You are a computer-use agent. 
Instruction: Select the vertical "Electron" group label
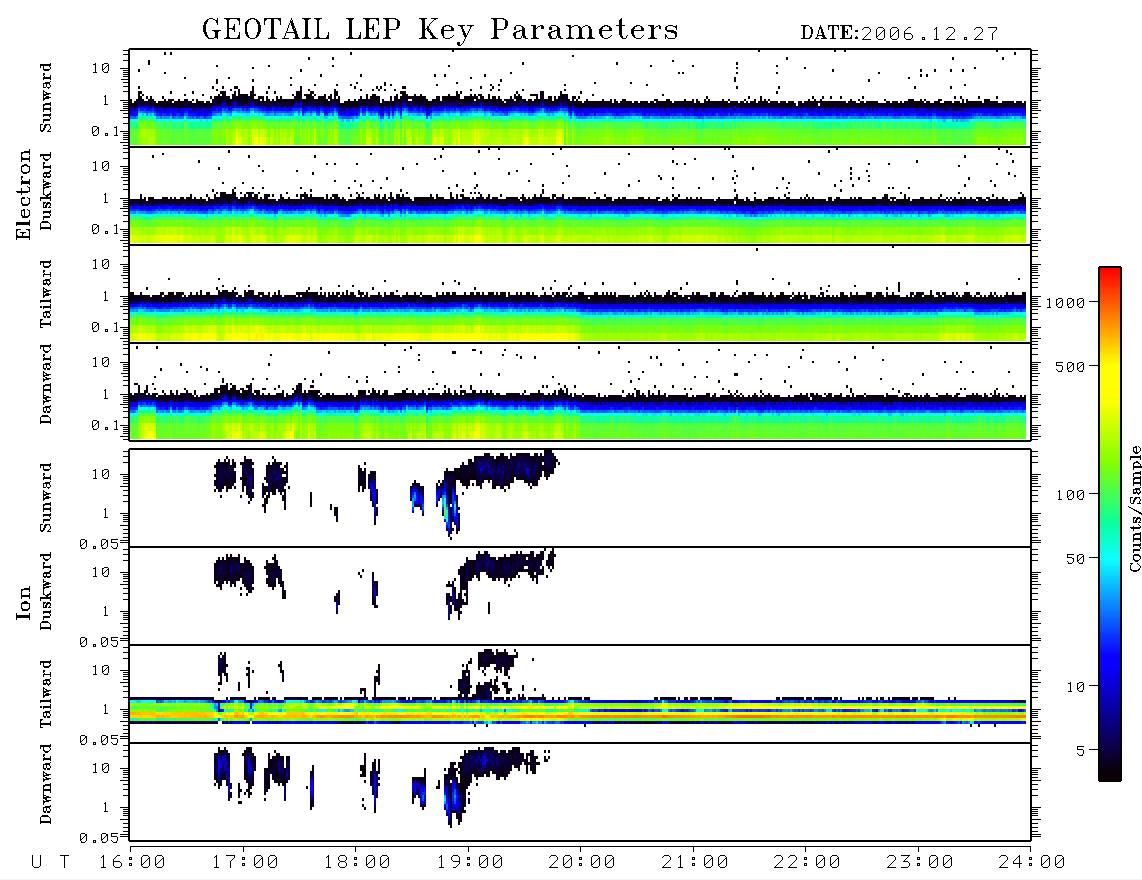24,194
